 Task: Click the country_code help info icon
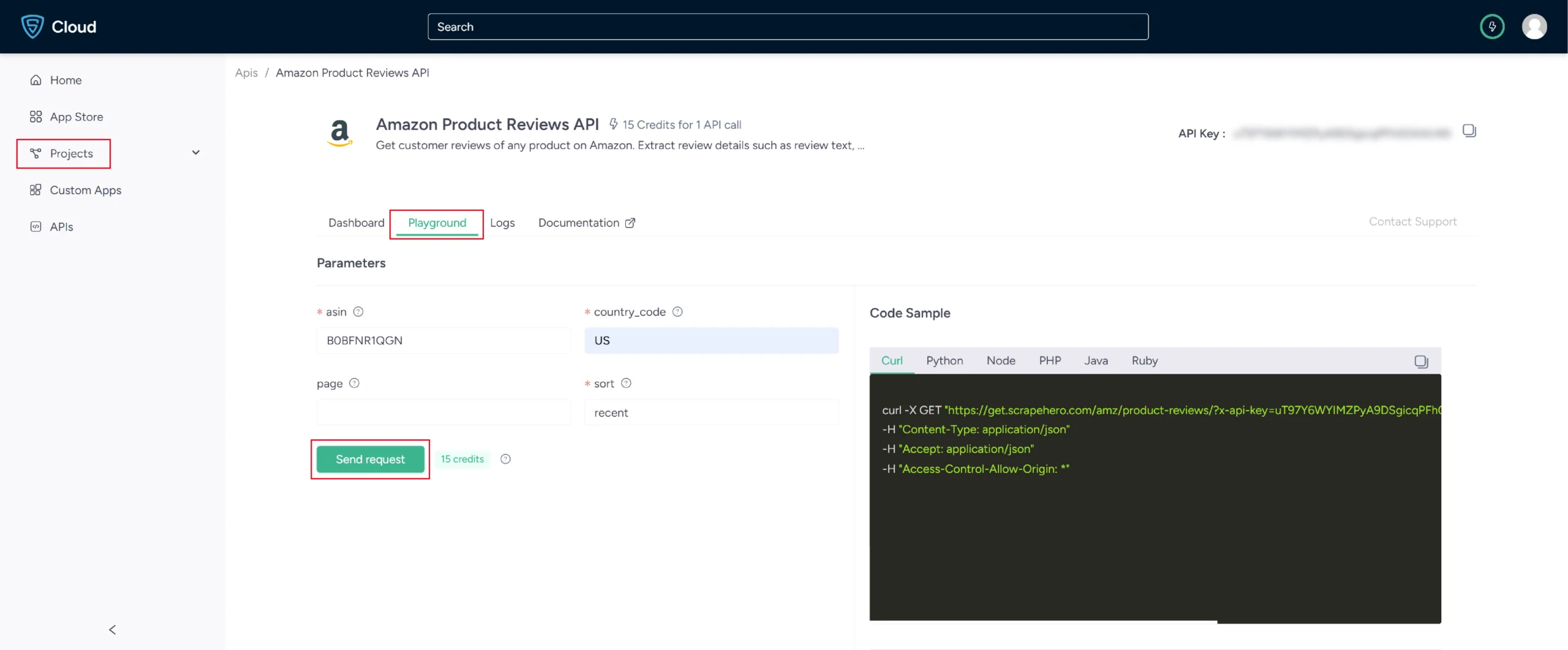point(677,312)
